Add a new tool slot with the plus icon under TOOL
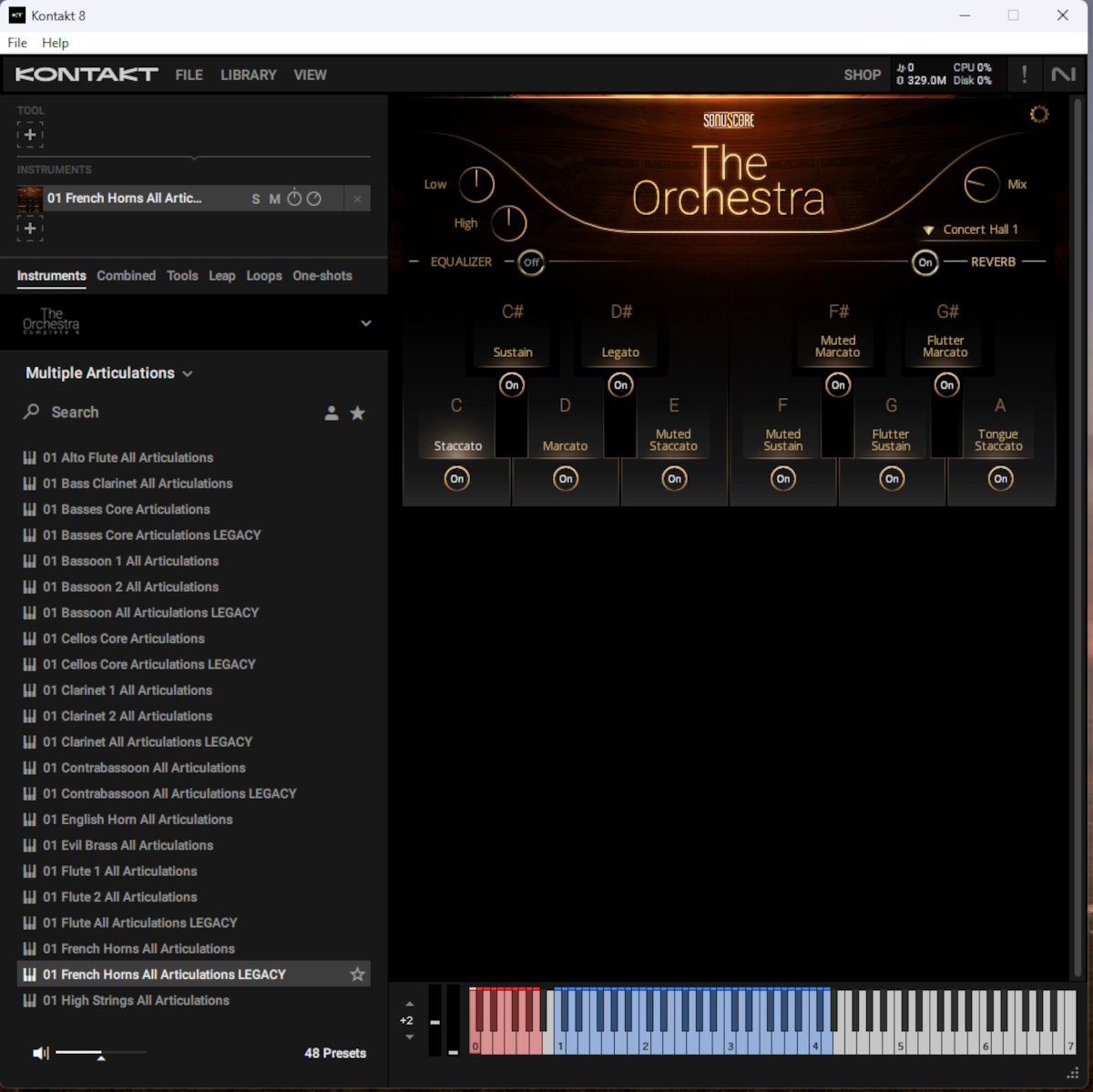Screen dimensions: 1093x1092 pyautogui.click(x=30, y=135)
